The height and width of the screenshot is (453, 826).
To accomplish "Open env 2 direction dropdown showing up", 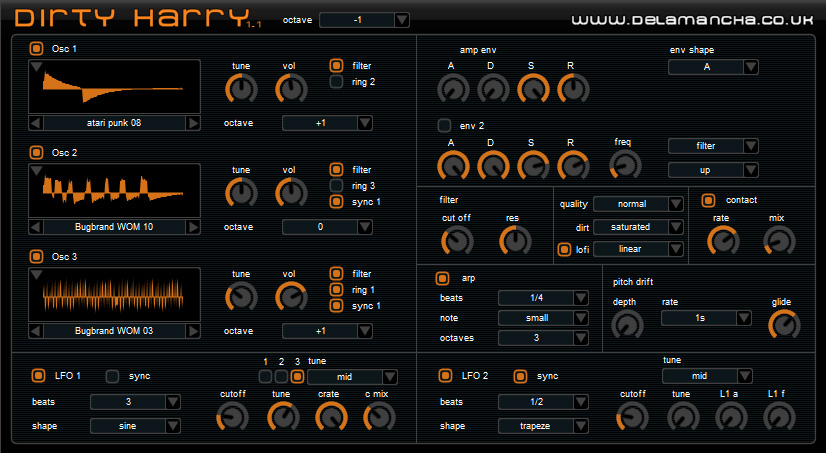I will point(713,170).
